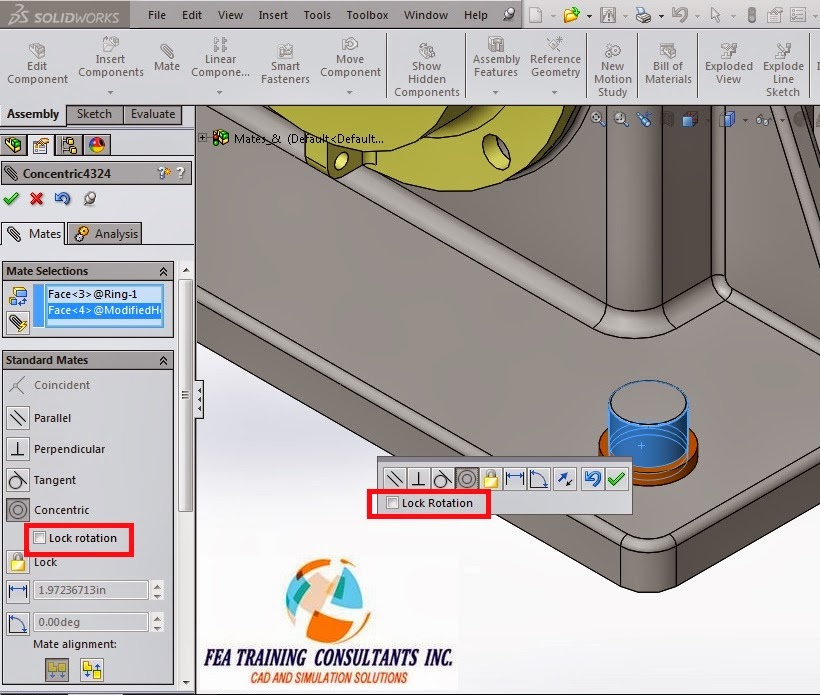Select the Exploded View tool
This screenshot has width=820, height=695.
728,60
